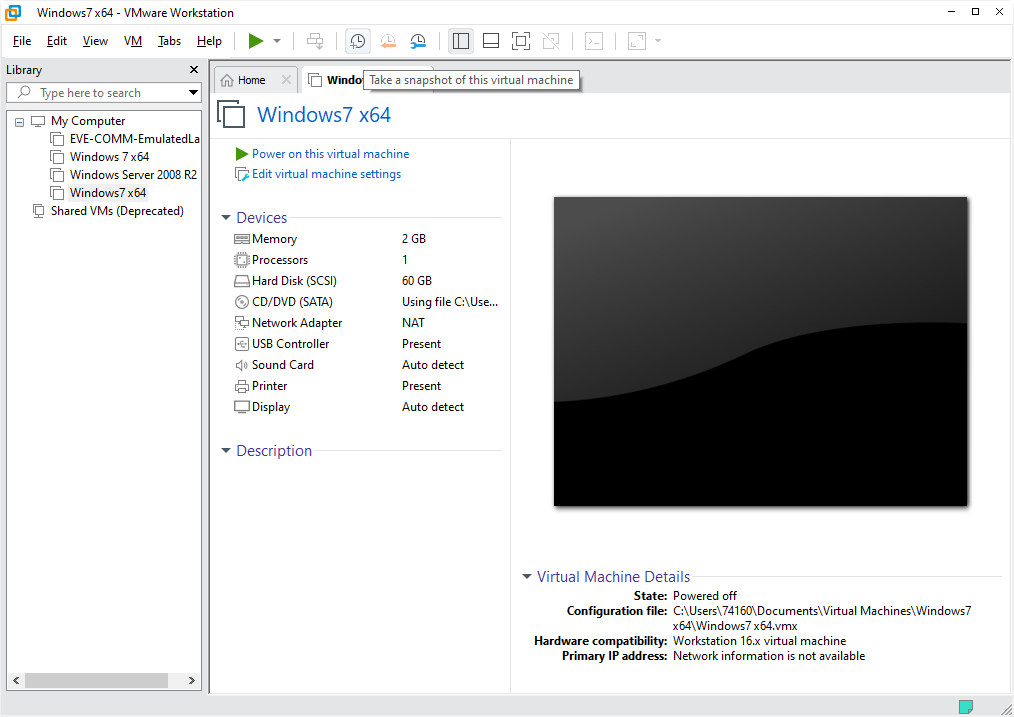Collapse the Virtual Machine Details section

tap(526, 577)
